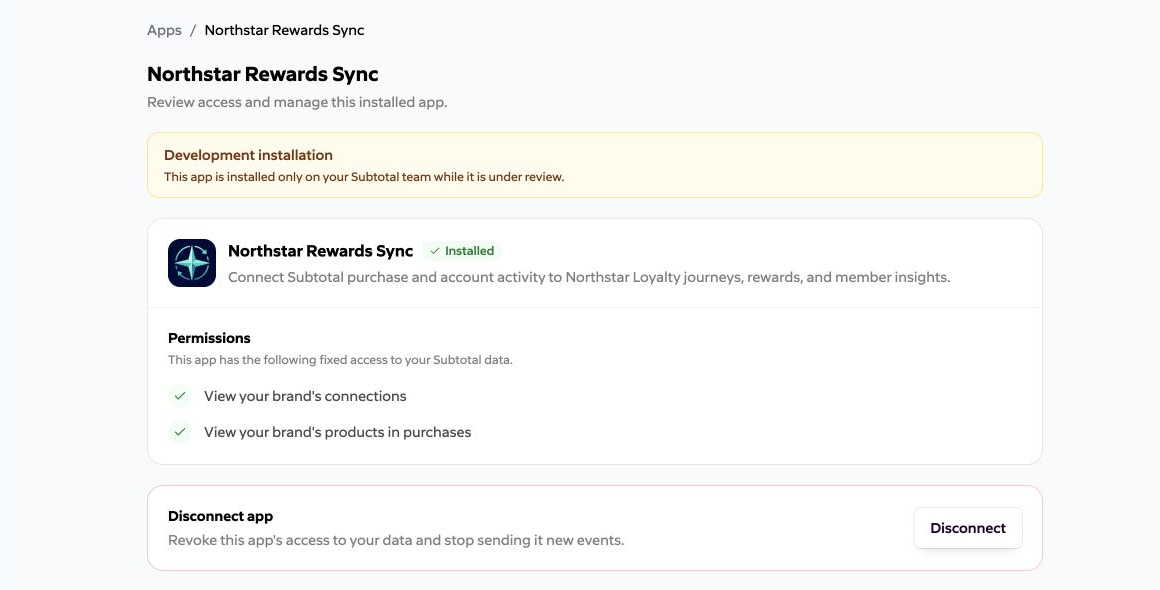
Task: Click the Permissions heading
Action: (209, 338)
